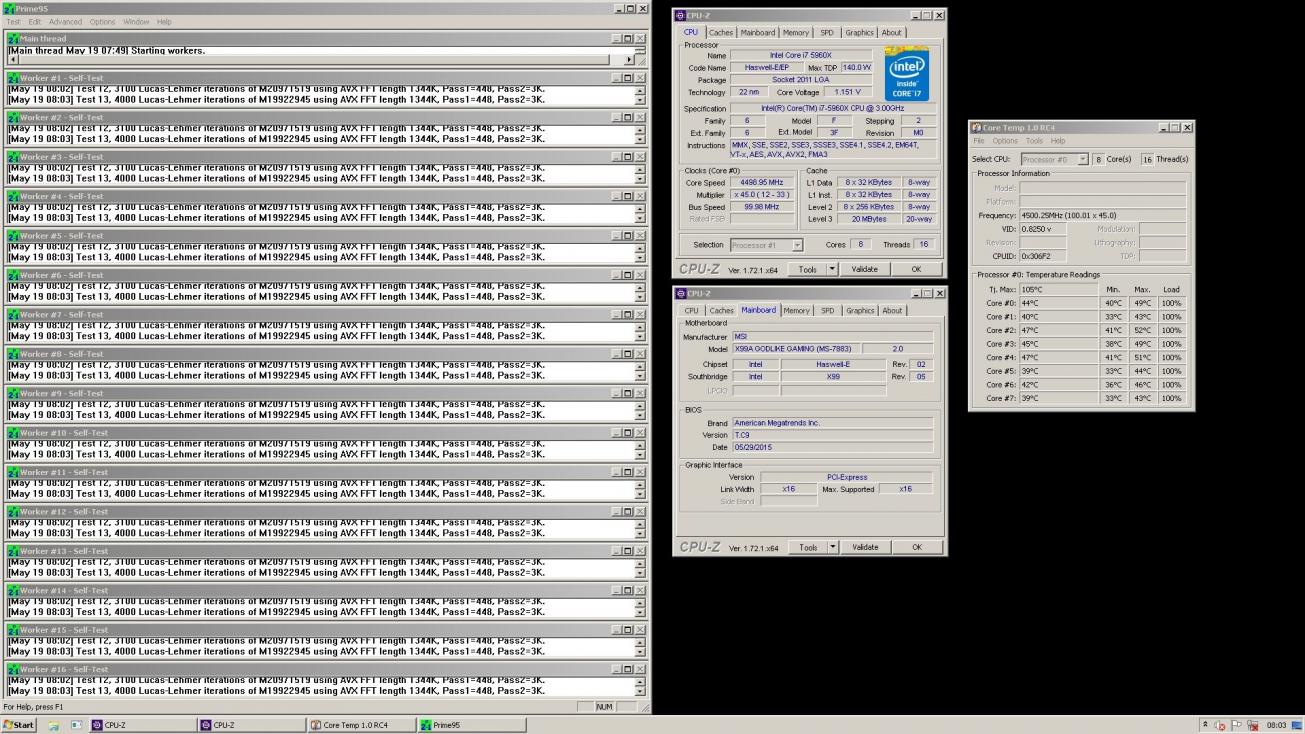Screen dimensions: 1305x734
Task: Switch to SPD tab in upper CPU-Z
Action: tap(827, 32)
